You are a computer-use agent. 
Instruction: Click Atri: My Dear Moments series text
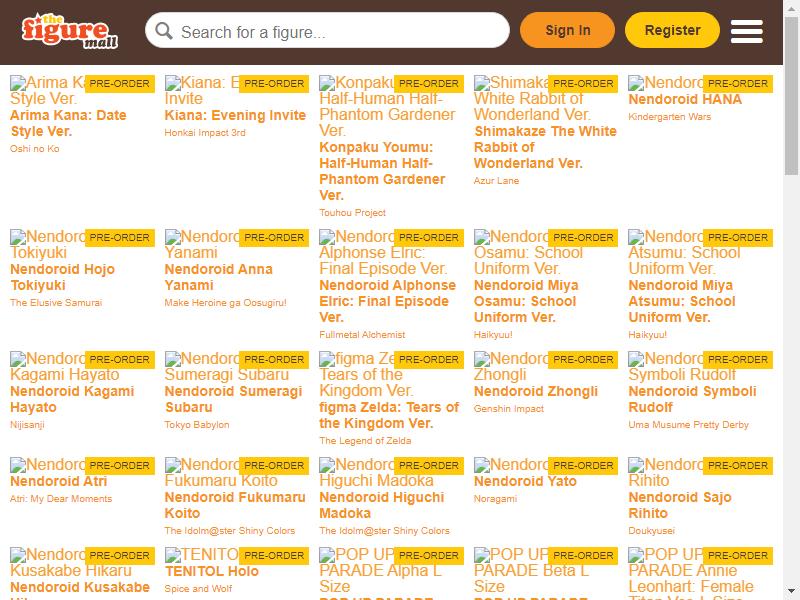click(61, 498)
